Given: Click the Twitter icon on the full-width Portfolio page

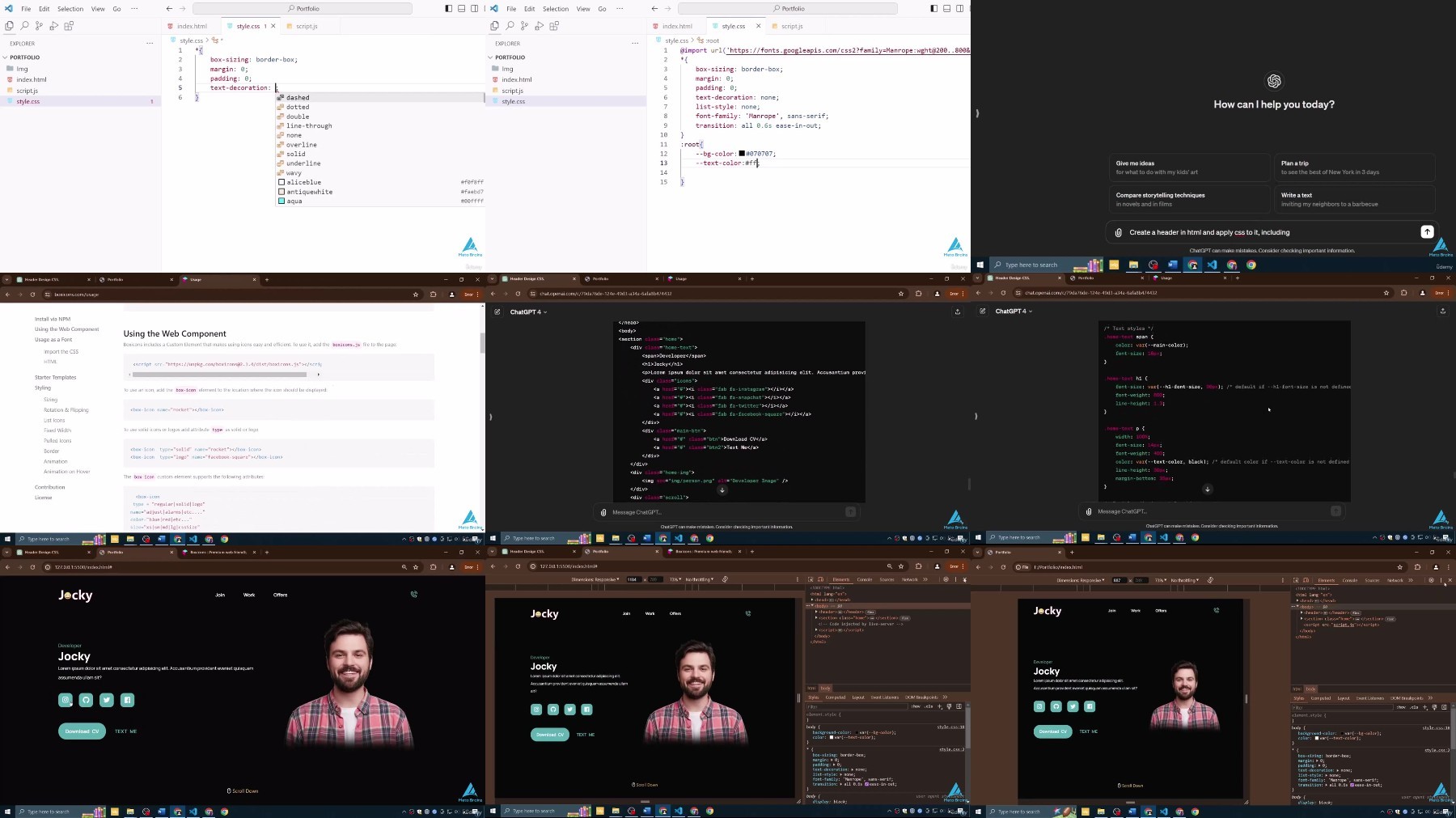Looking at the screenshot, I should click(x=107, y=700).
